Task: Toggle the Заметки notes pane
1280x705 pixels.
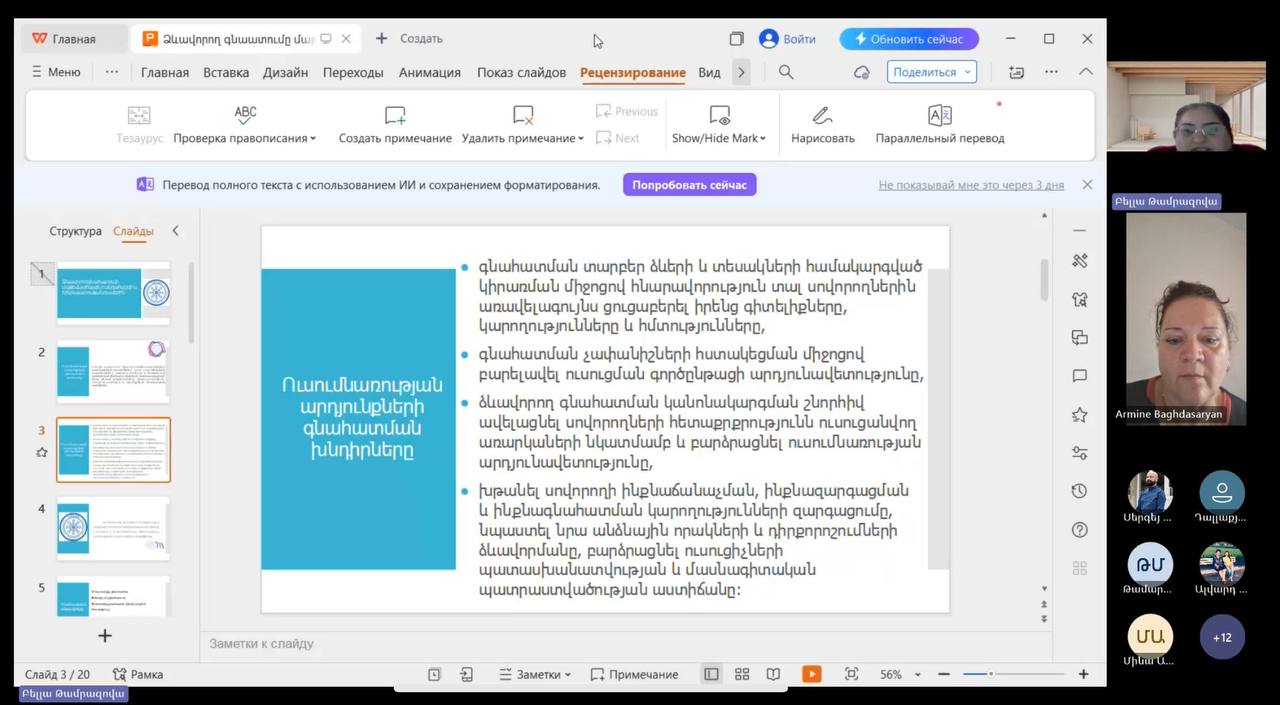Action: coord(535,674)
